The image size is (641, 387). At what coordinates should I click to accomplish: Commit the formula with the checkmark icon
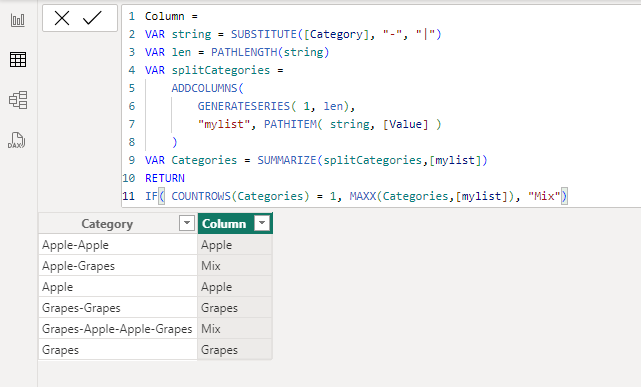click(x=92, y=18)
